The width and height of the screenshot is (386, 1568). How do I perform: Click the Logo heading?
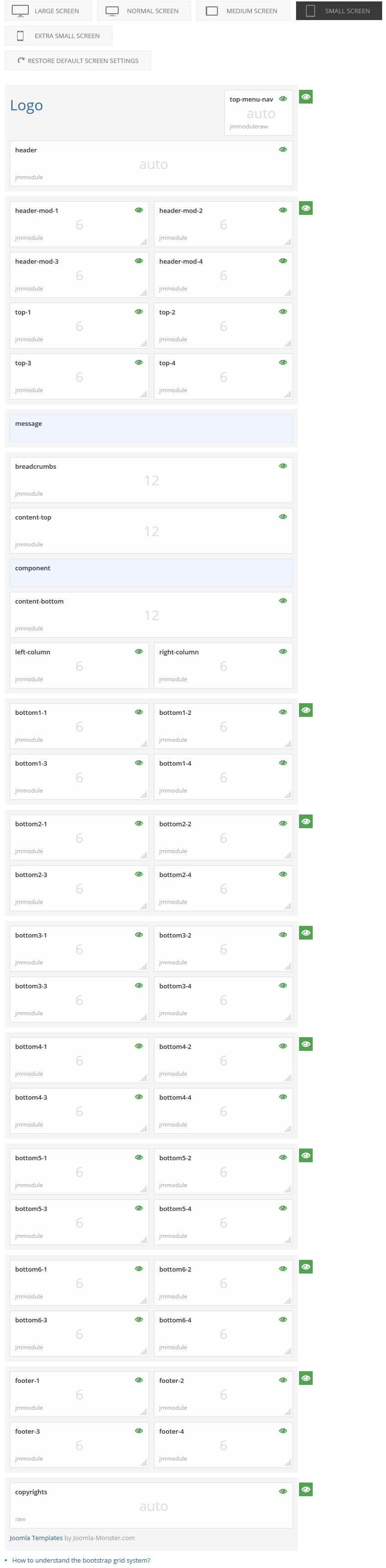click(27, 105)
